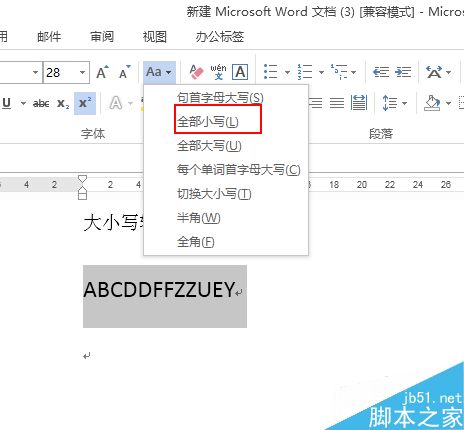Toggle strikethrough abc formatting
Viewport: 464px width, 430px height.
[41, 104]
